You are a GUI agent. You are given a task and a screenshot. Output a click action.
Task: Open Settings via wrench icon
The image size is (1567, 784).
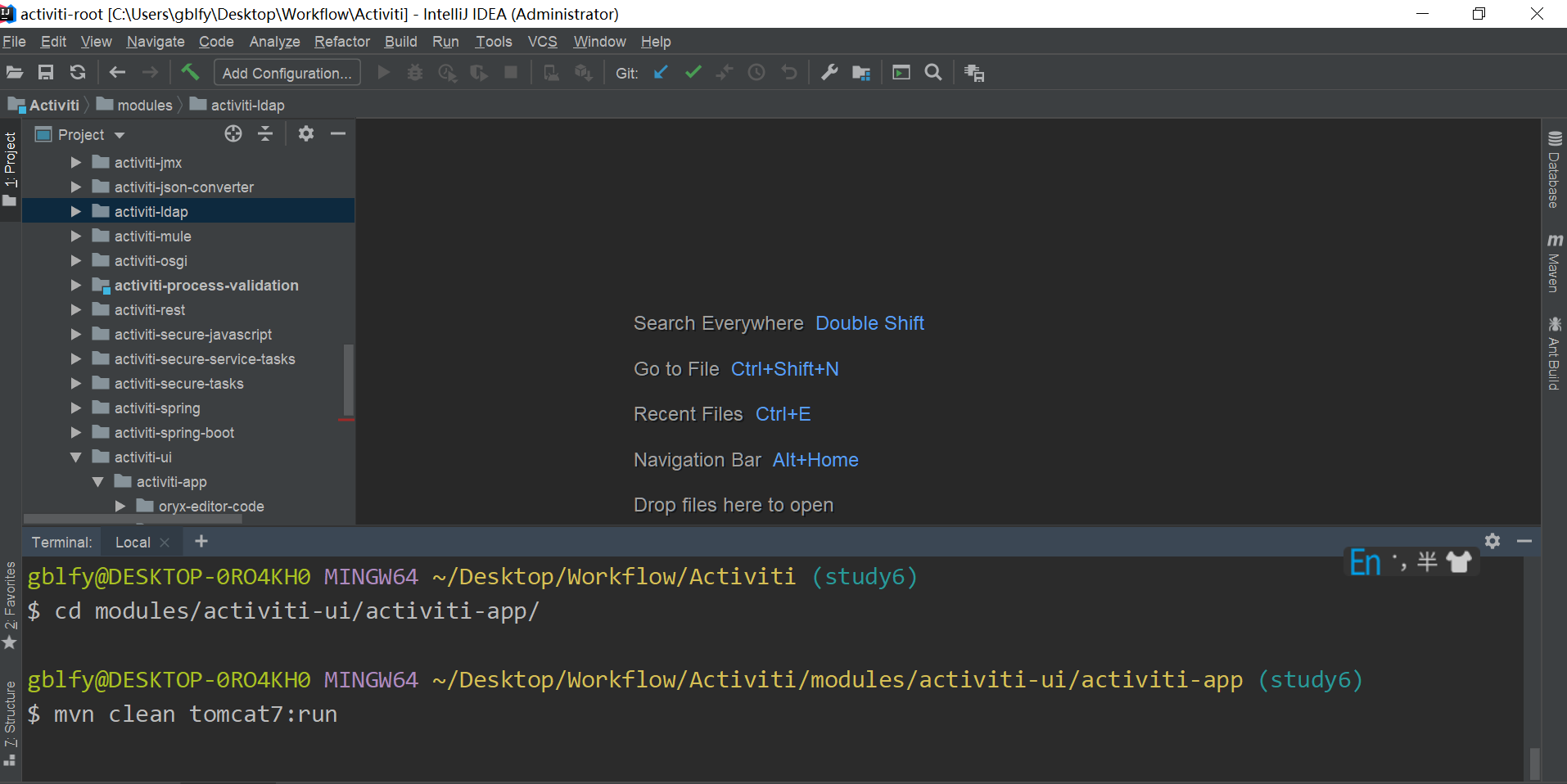click(829, 73)
